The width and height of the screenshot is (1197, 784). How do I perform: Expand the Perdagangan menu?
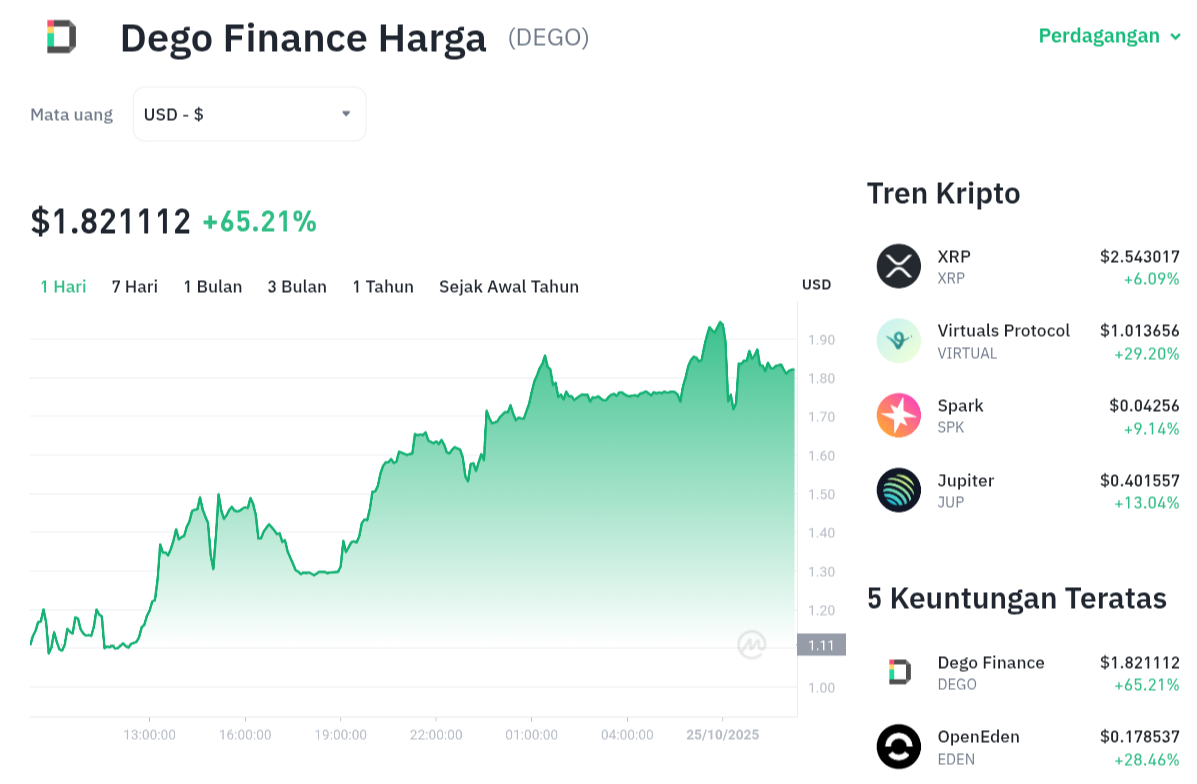pos(1109,37)
